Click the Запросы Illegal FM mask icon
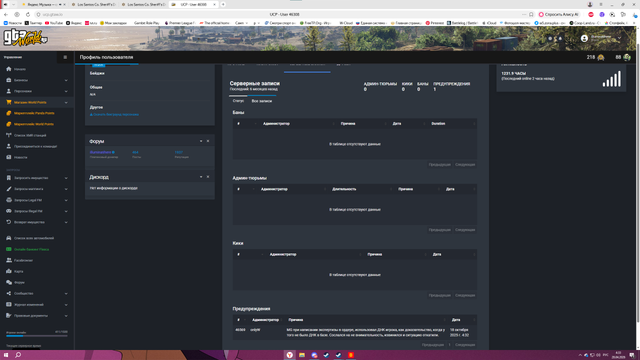Screen dimensions: 640x360 9,211
